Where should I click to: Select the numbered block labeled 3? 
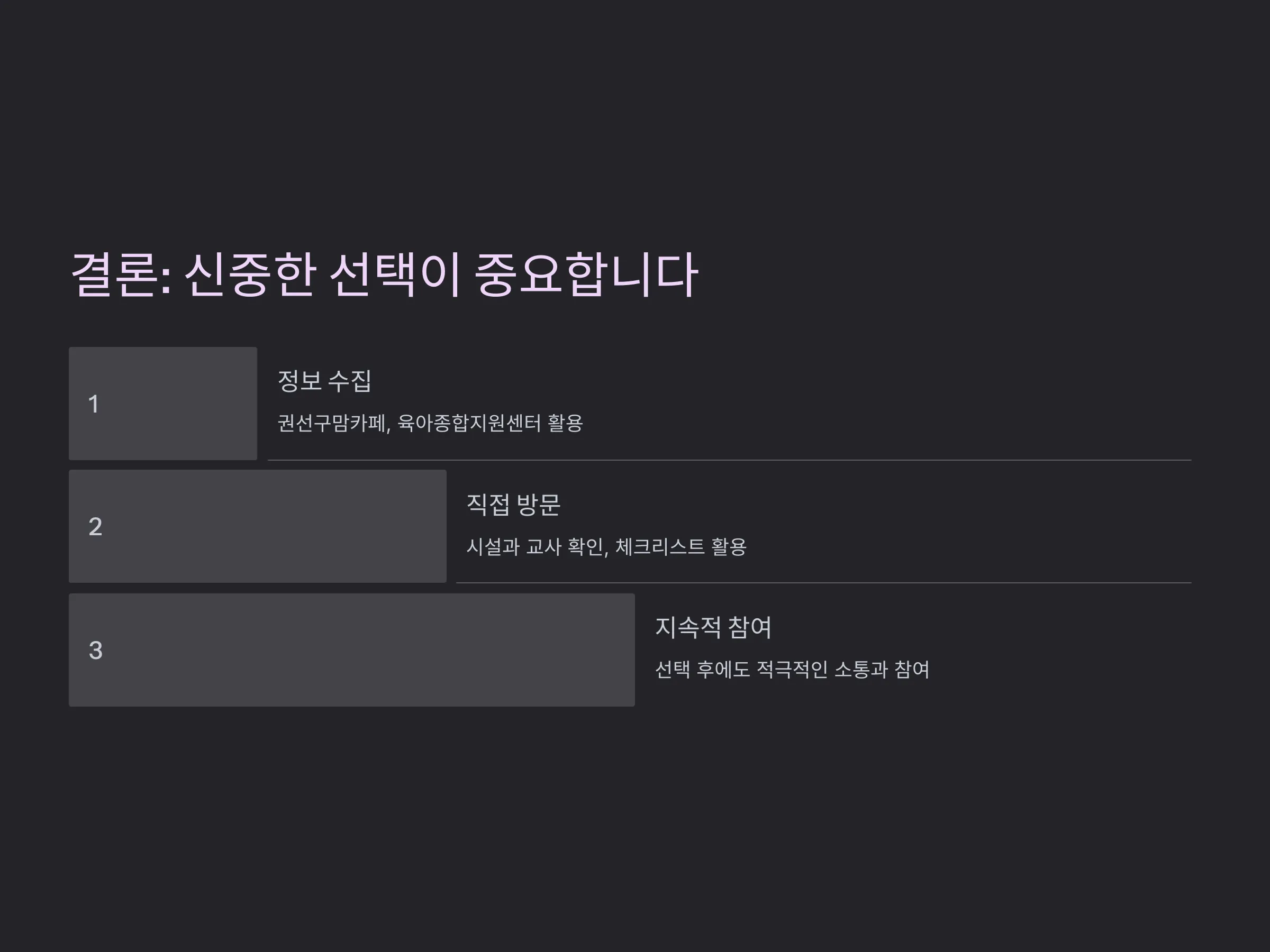[352, 649]
